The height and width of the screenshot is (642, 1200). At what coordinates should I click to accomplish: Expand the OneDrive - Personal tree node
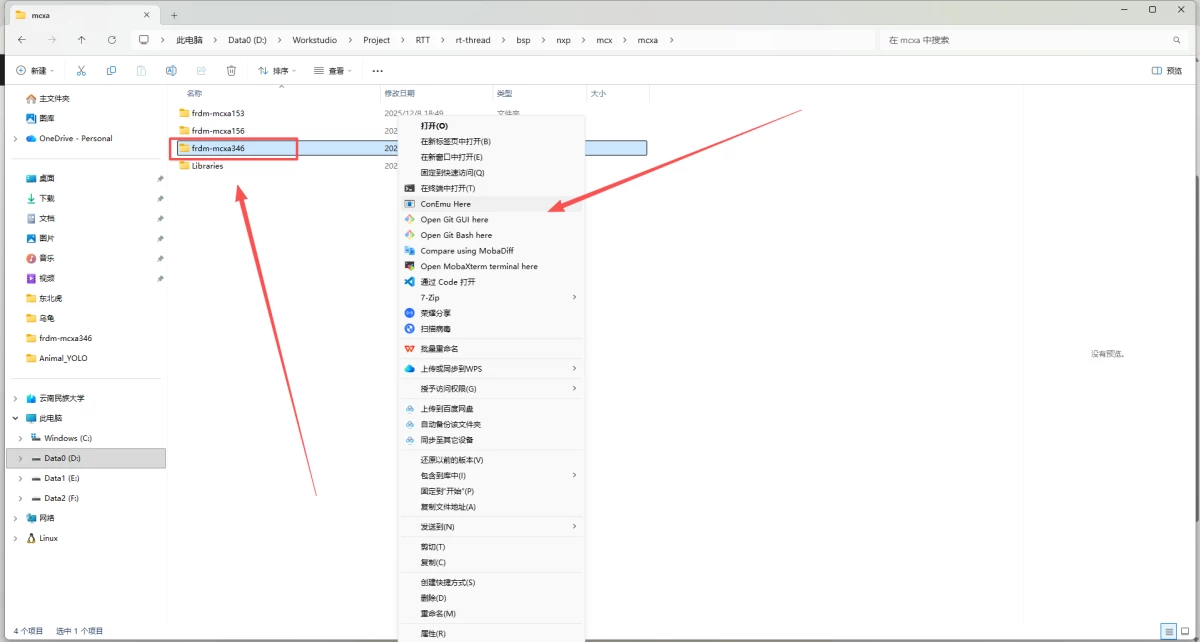coord(15,139)
